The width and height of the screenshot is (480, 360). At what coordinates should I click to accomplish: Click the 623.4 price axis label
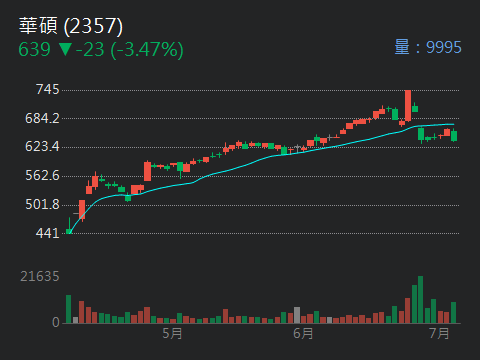(x=42, y=147)
